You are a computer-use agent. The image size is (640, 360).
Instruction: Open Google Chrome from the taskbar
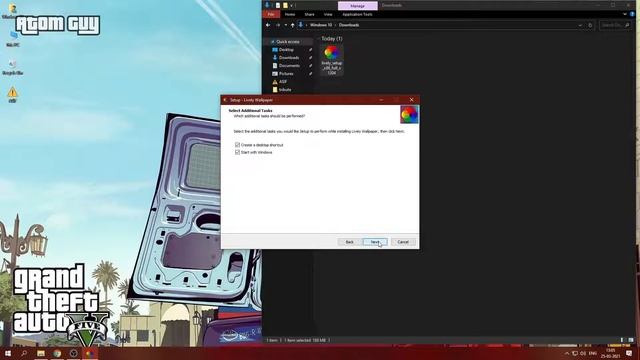click(x=57, y=353)
